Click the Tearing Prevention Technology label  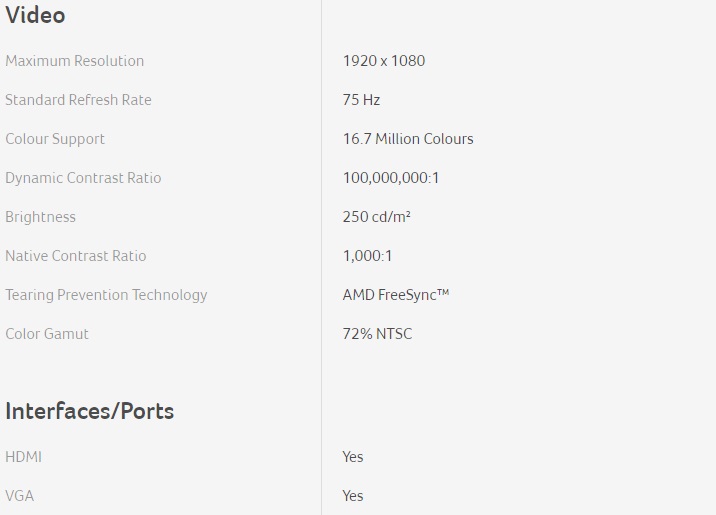point(106,295)
